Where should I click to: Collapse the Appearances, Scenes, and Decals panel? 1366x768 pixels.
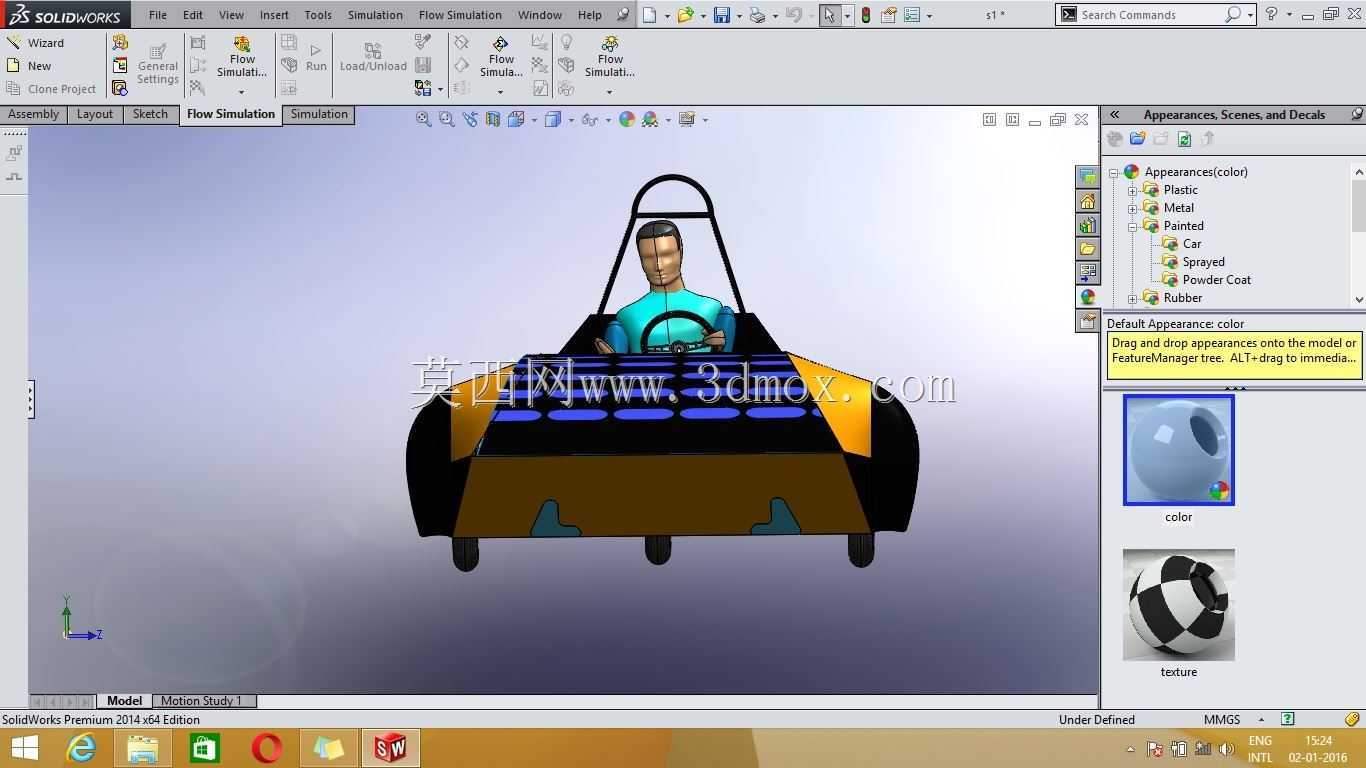(1114, 115)
